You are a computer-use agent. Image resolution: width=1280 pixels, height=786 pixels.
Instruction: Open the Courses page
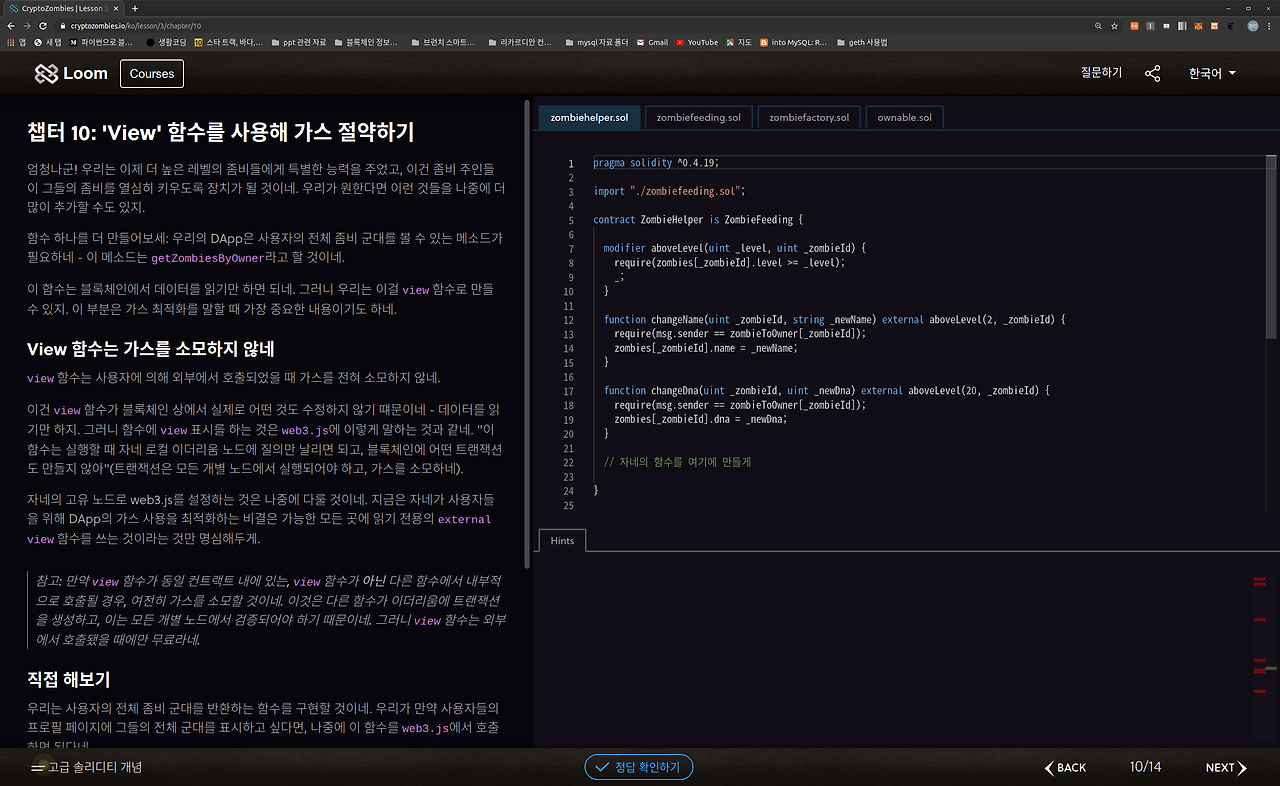[152, 74]
